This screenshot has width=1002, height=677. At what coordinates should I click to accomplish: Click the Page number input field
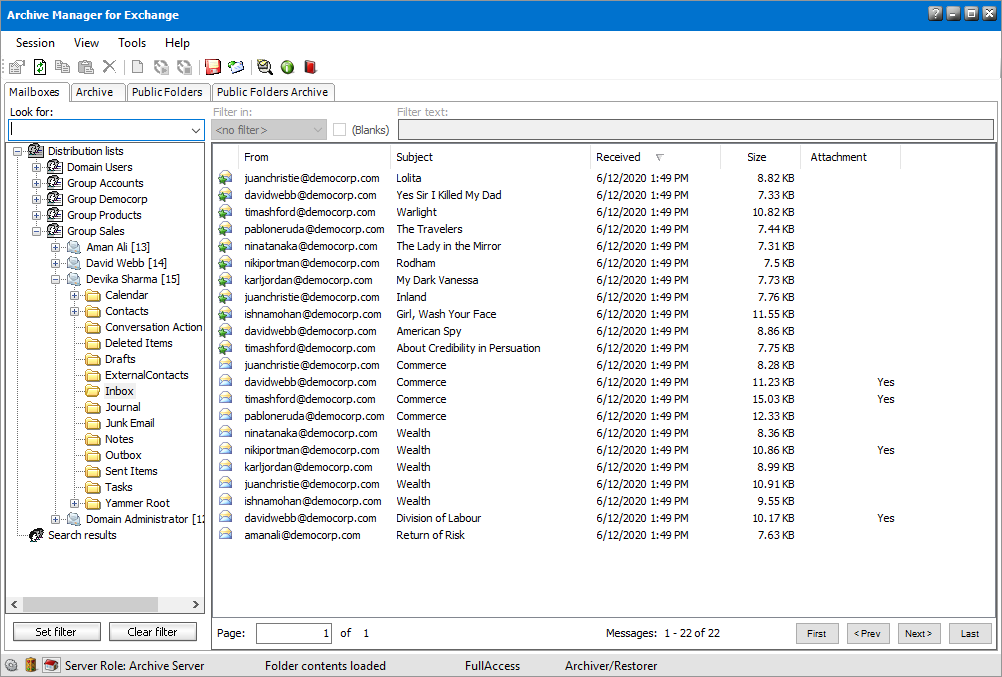tap(294, 634)
